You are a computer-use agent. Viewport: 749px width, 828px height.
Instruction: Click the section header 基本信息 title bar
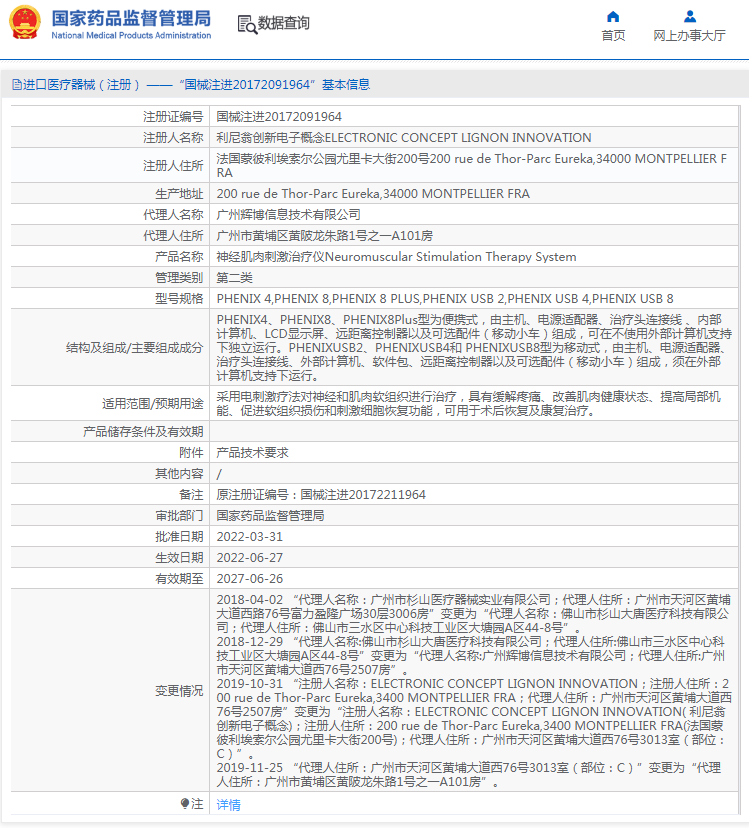[190, 85]
